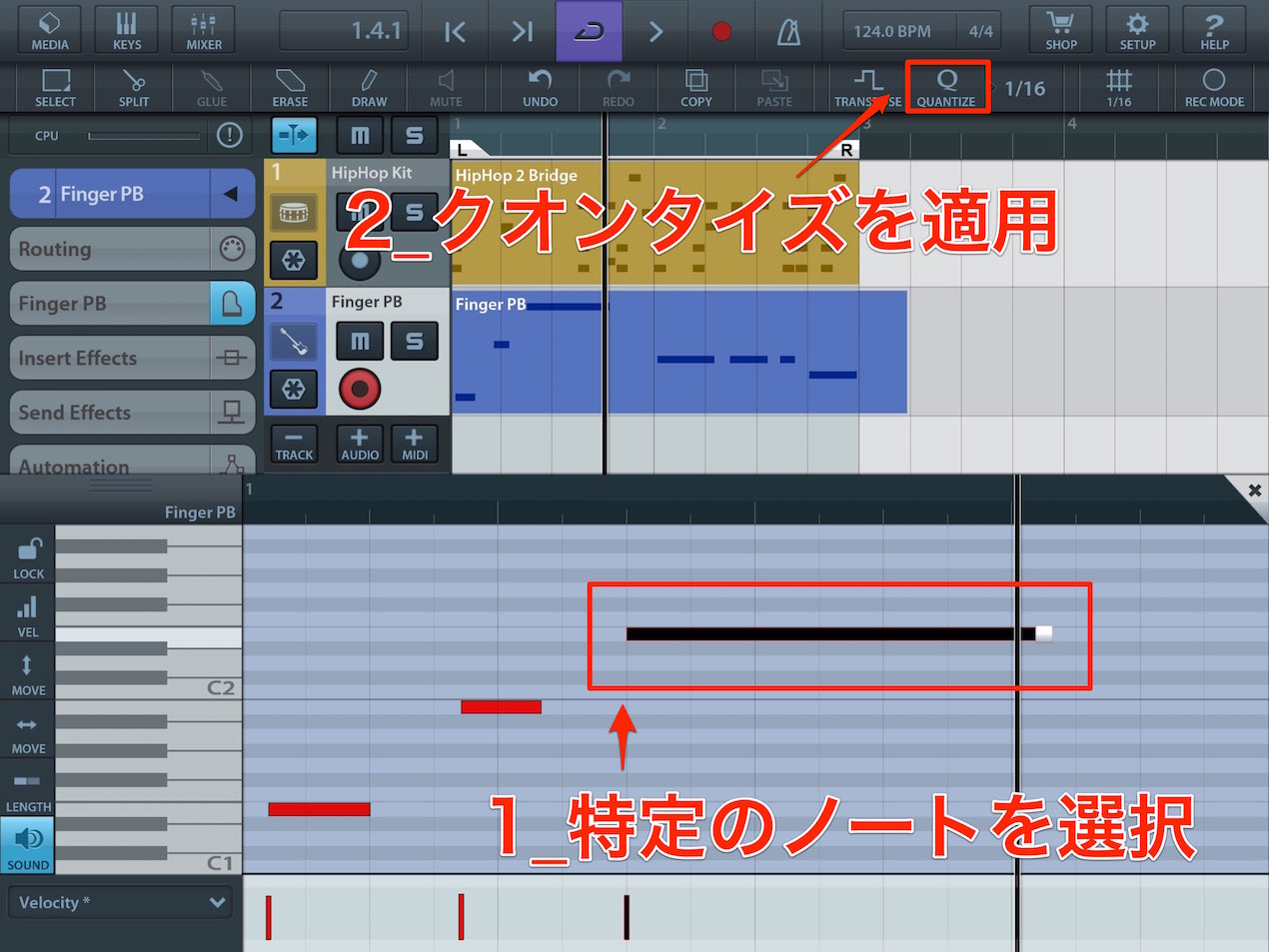The image size is (1269, 952).
Task: Open the SETUP menu
Action: [x=1137, y=30]
